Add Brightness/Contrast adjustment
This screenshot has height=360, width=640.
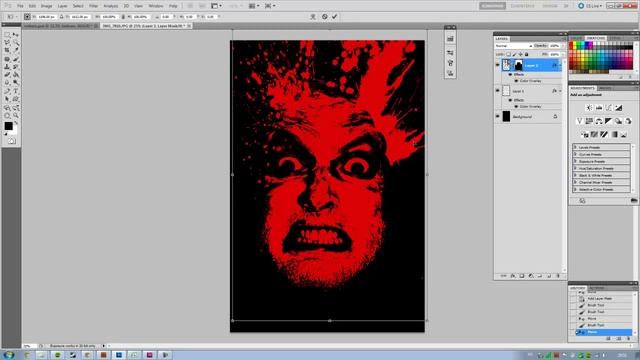(x=589, y=108)
